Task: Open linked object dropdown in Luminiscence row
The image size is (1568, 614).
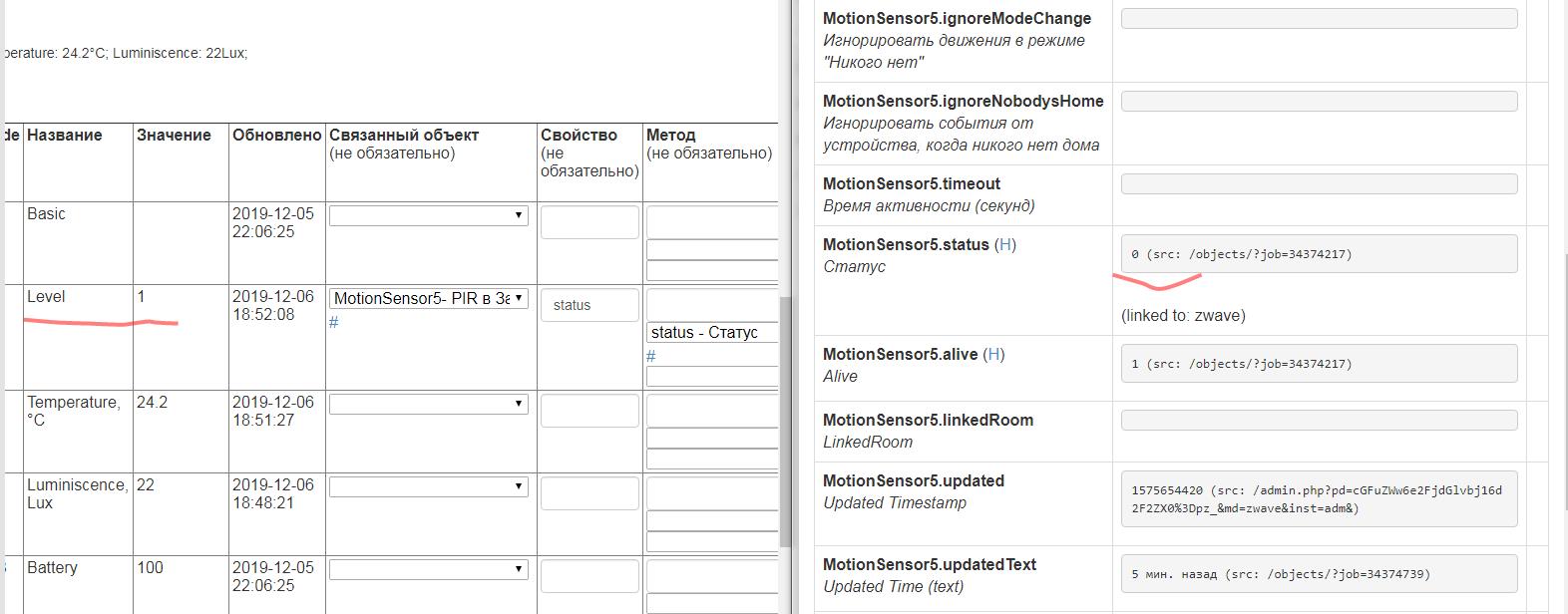Action: (428, 486)
